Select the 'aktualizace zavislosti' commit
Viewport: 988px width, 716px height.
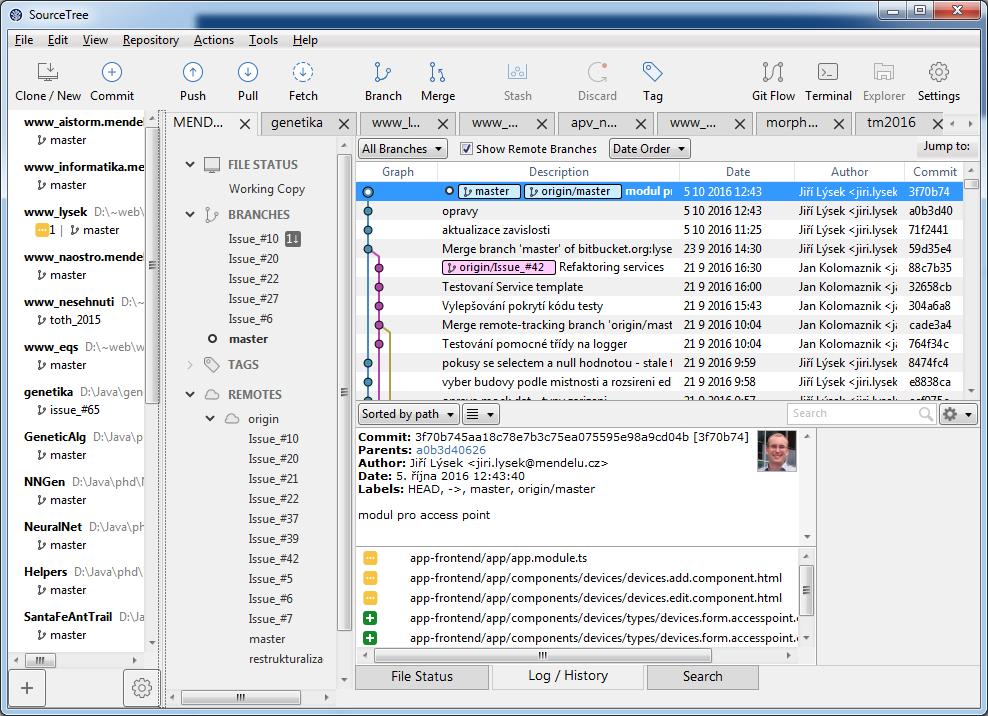658,230
